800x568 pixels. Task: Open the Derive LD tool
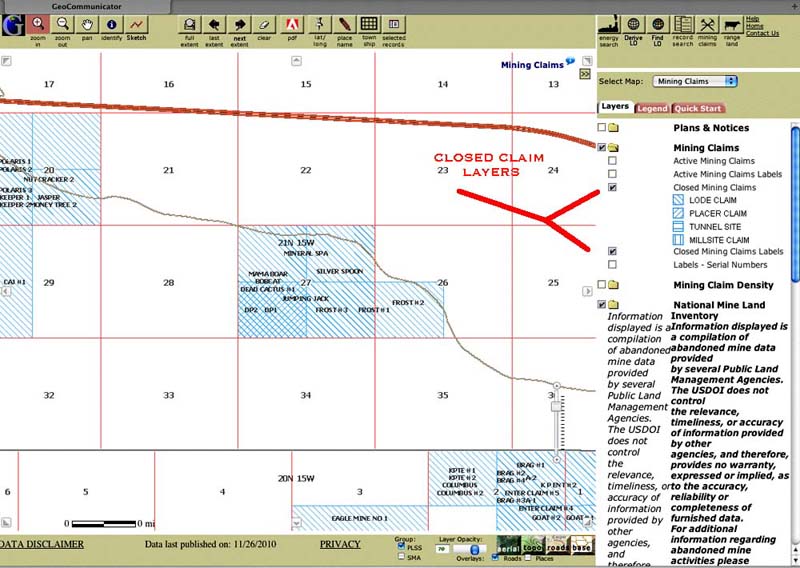(633, 24)
